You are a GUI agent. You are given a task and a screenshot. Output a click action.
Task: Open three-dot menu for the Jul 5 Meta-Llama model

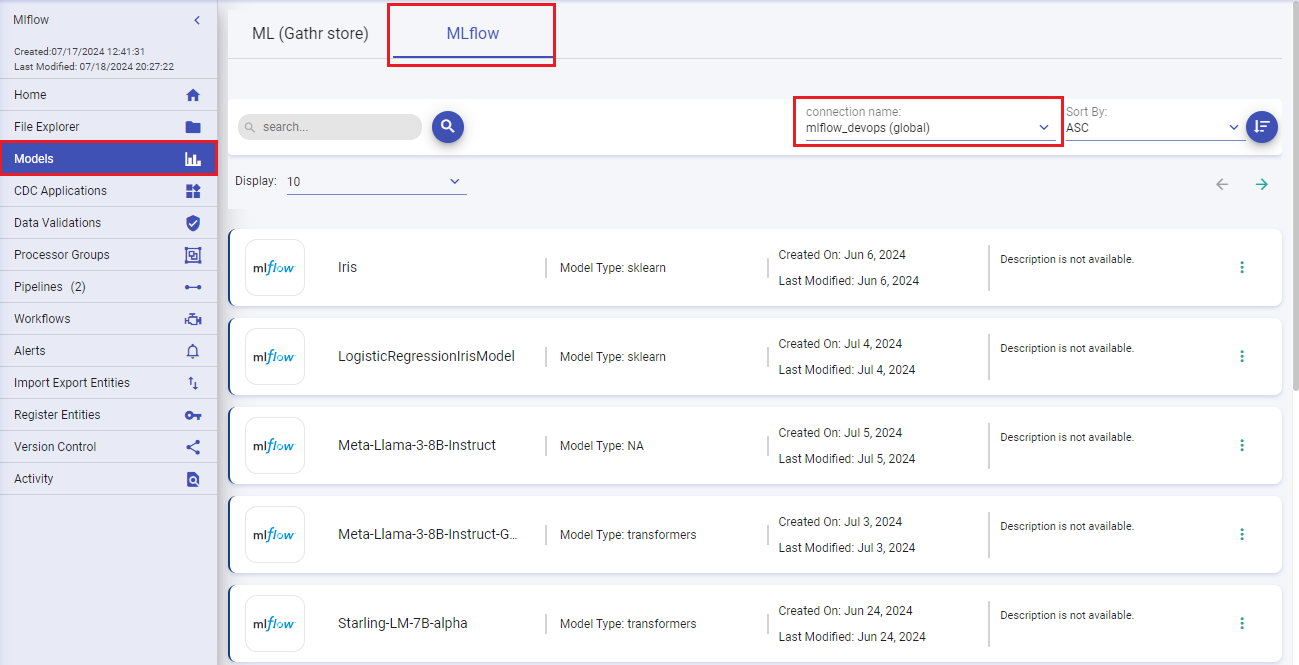(1242, 445)
